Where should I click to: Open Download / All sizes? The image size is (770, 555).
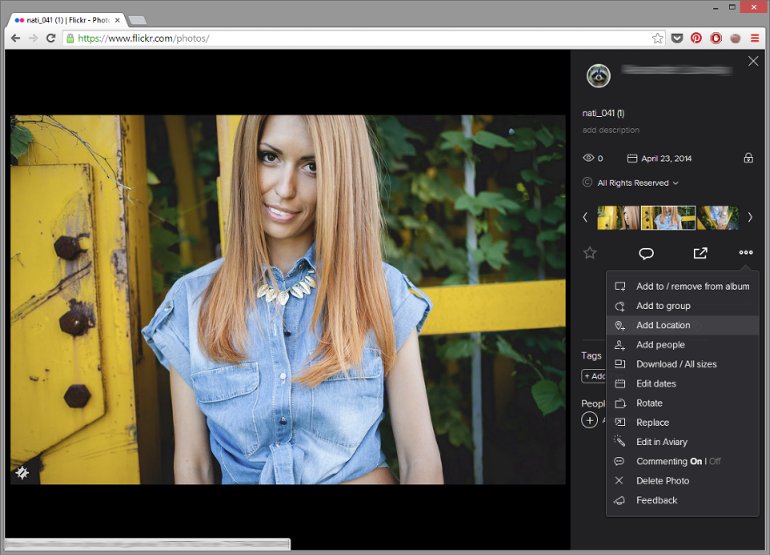[683, 364]
